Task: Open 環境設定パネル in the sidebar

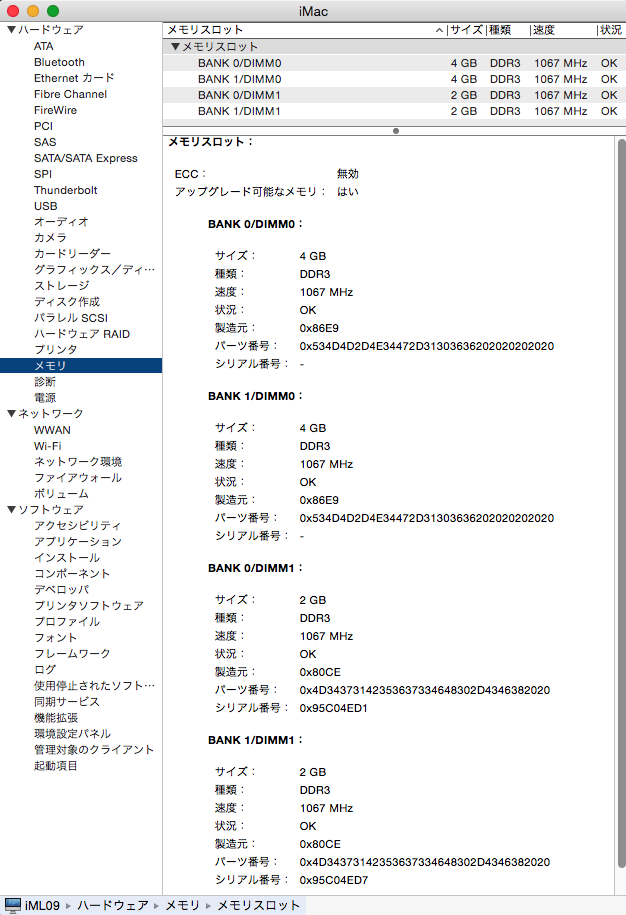Action: tap(72, 734)
